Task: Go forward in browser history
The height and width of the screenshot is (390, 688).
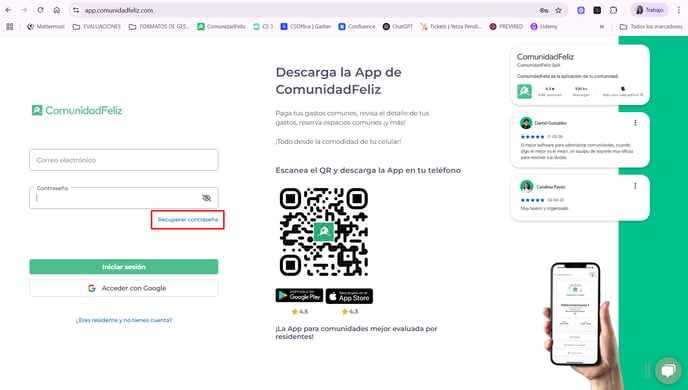Action: 24,10
